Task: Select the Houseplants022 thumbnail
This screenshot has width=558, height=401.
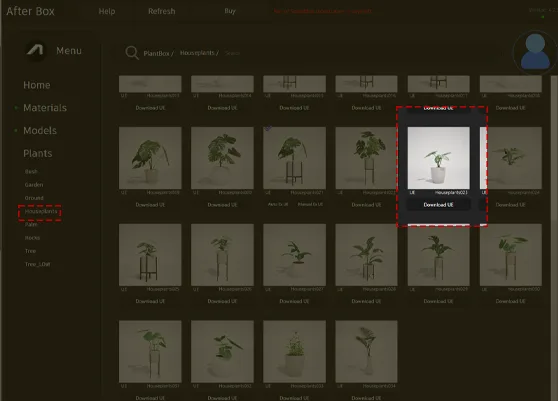Action: (366, 158)
